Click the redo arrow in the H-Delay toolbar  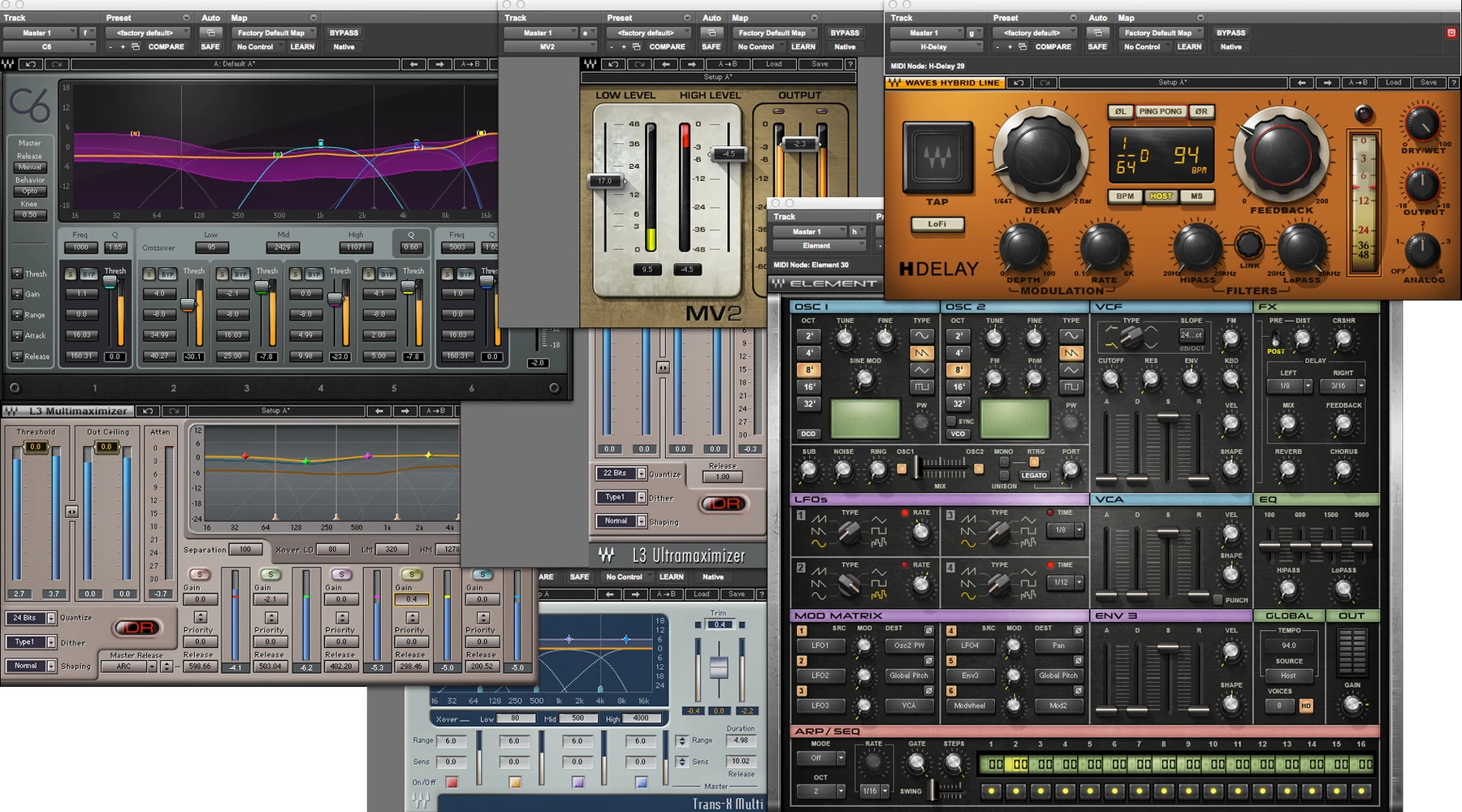[x=1045, y=83]
